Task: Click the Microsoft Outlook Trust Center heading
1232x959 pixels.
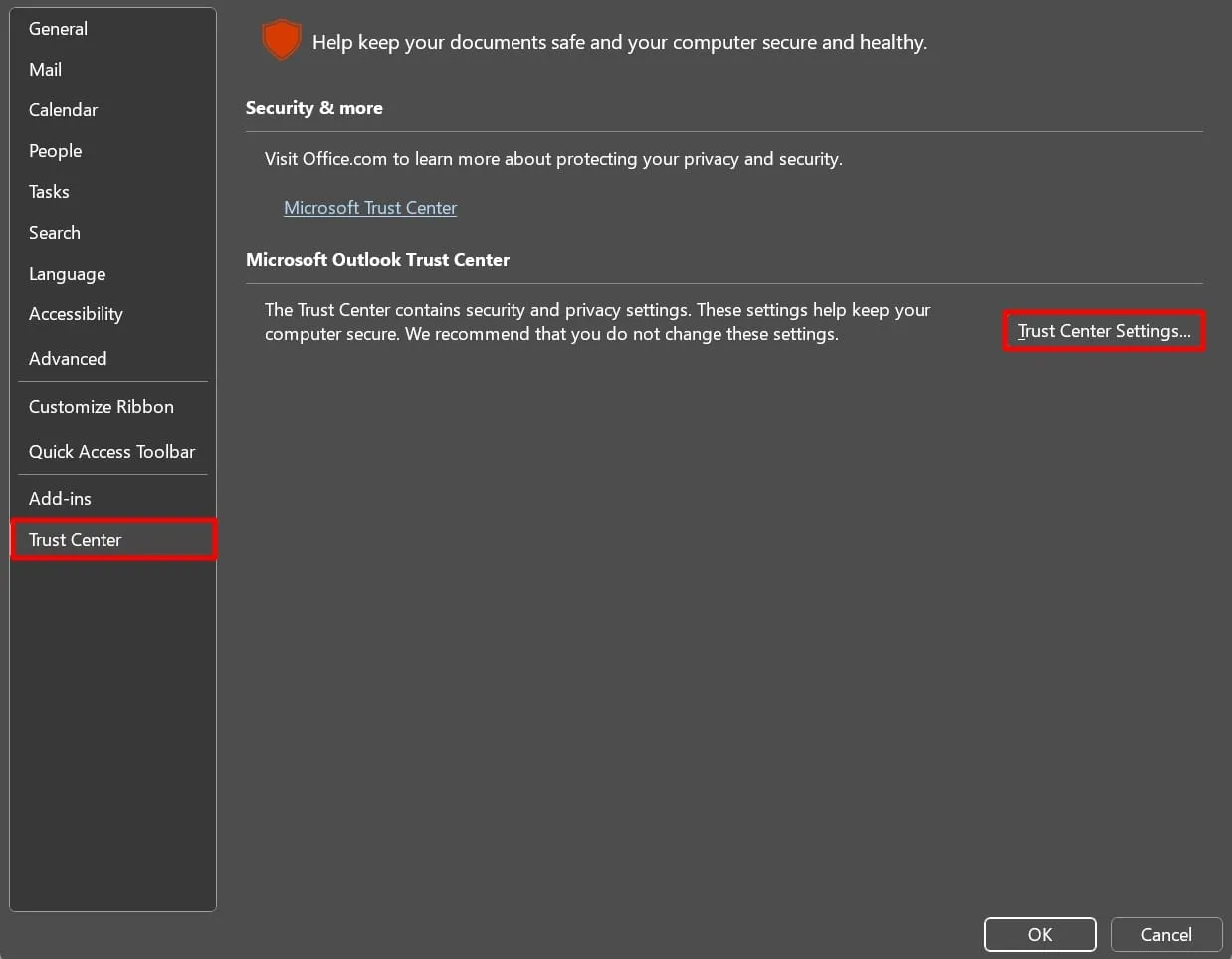Action: point(377,259)
